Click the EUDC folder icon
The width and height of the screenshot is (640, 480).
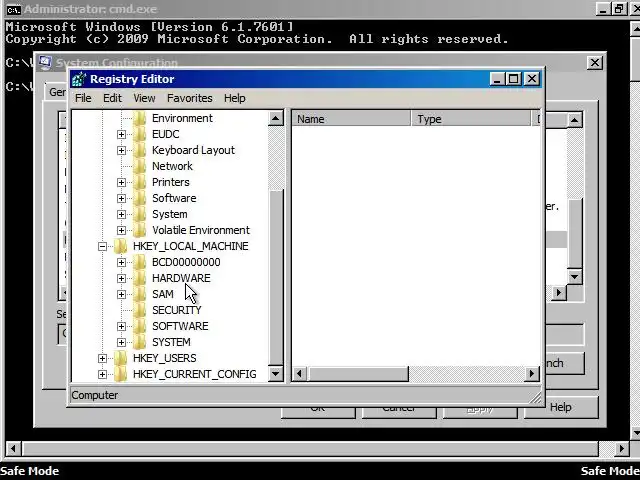tap(140, 134)
